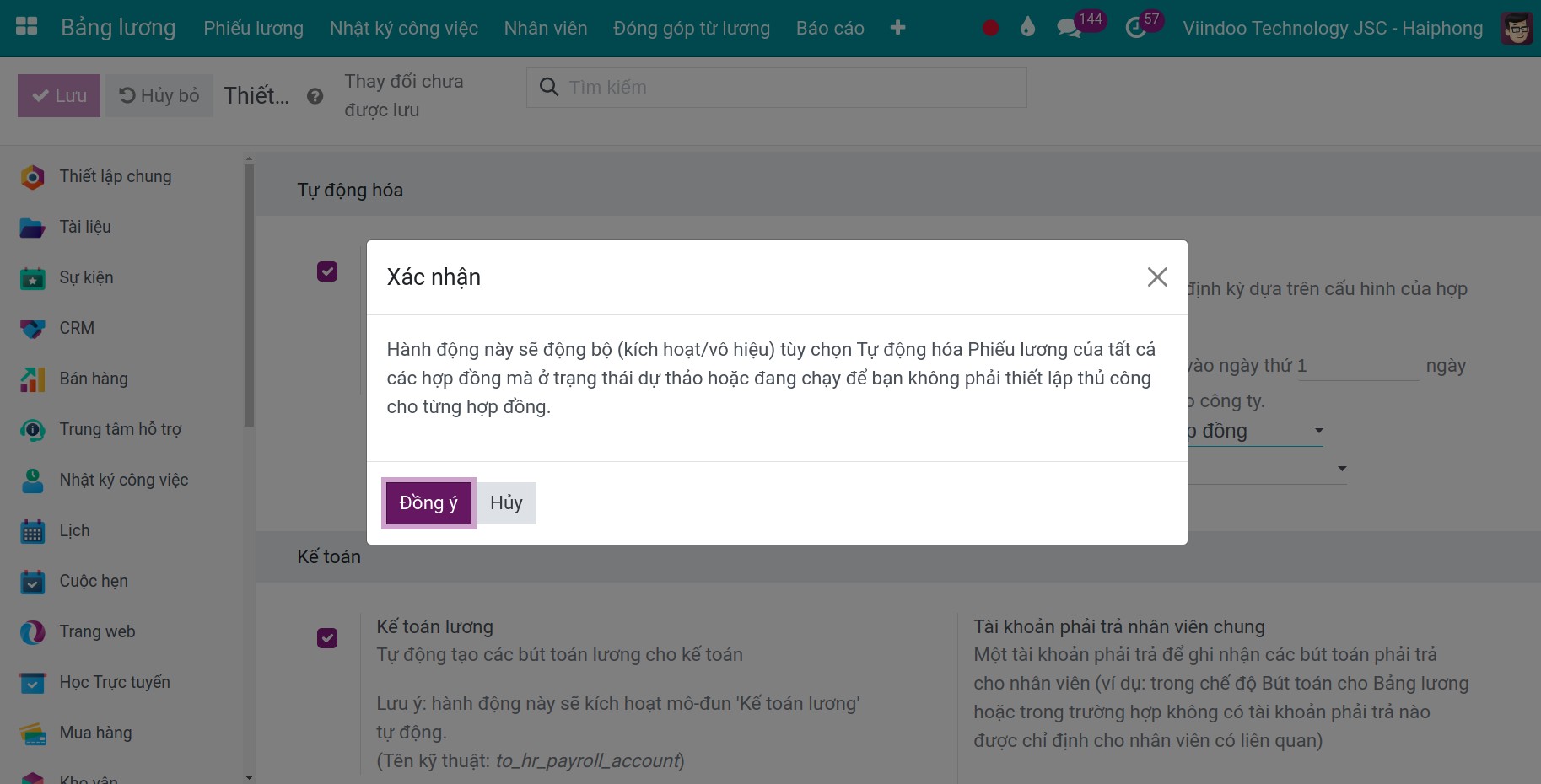Click Hủy button in the dialog
Image resolution: width=1541 pixels, height=784 pixels.
pos(506,503)
